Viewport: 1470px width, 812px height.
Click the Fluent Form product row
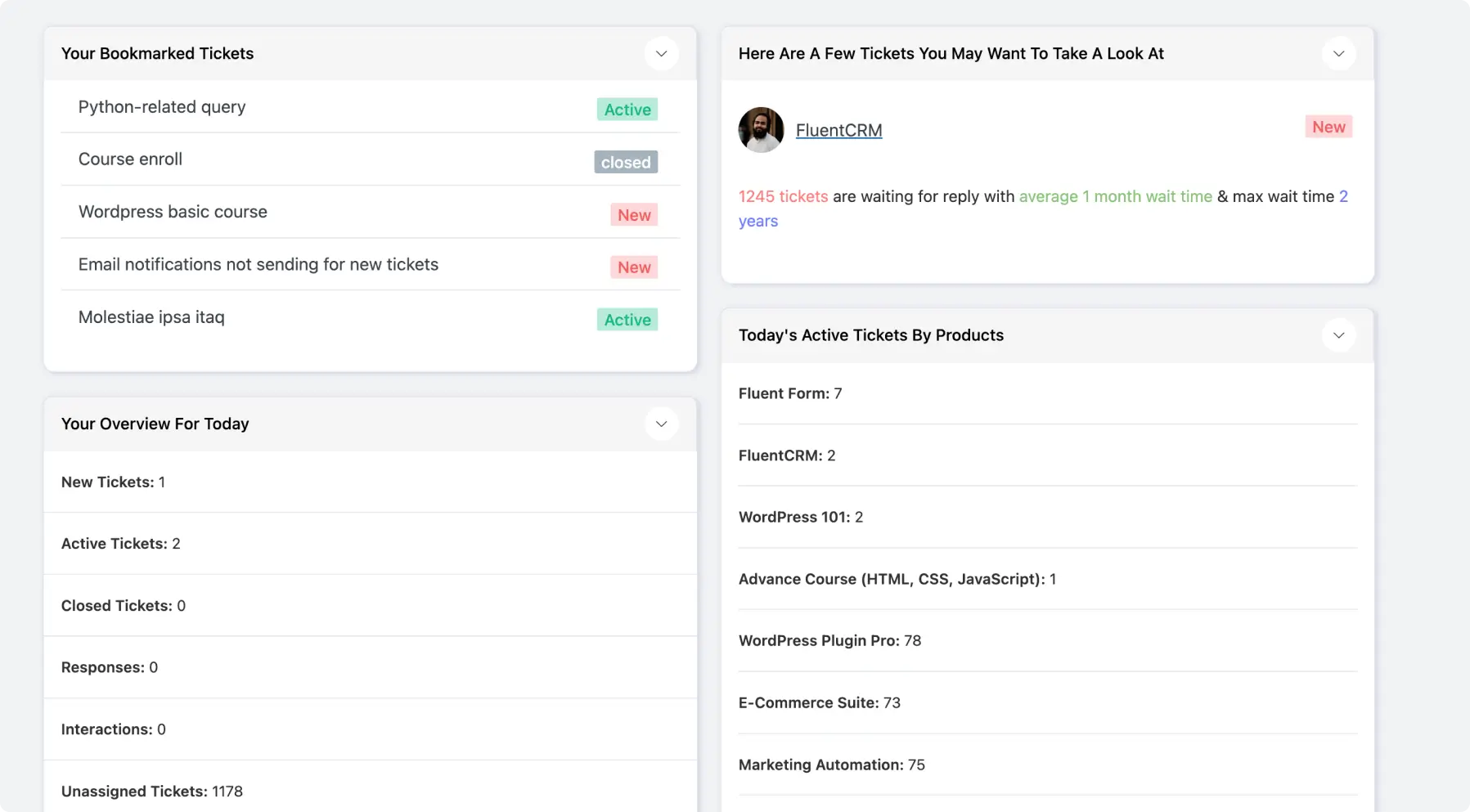coord(790,393)
